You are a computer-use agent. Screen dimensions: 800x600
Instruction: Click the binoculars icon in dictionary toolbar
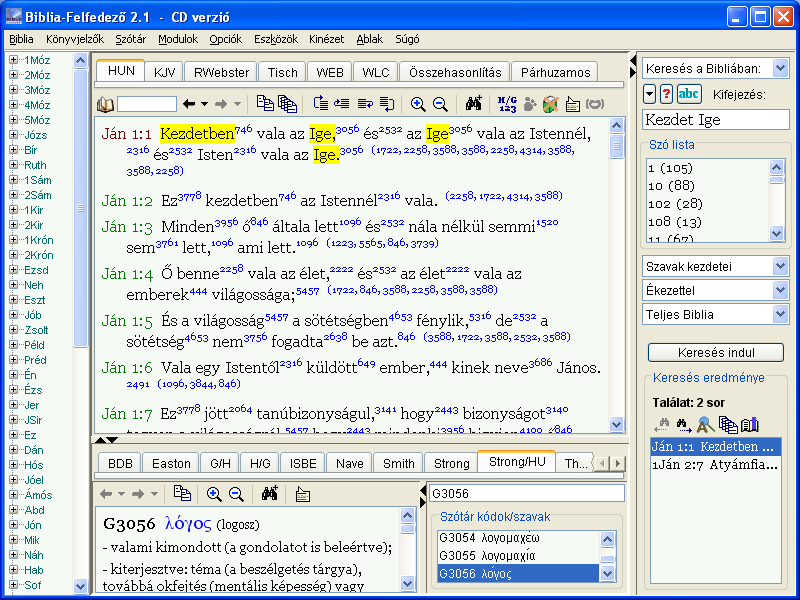(269, 493)
